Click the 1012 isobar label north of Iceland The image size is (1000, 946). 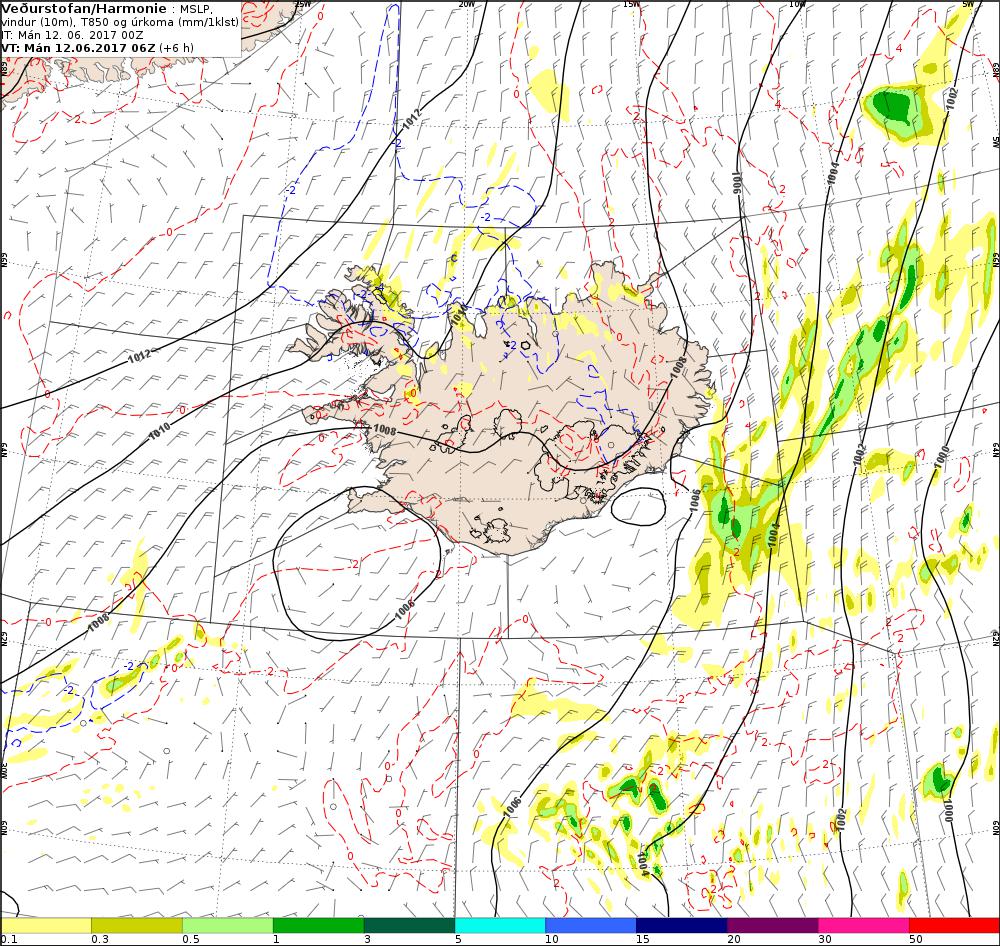(411, 117)
